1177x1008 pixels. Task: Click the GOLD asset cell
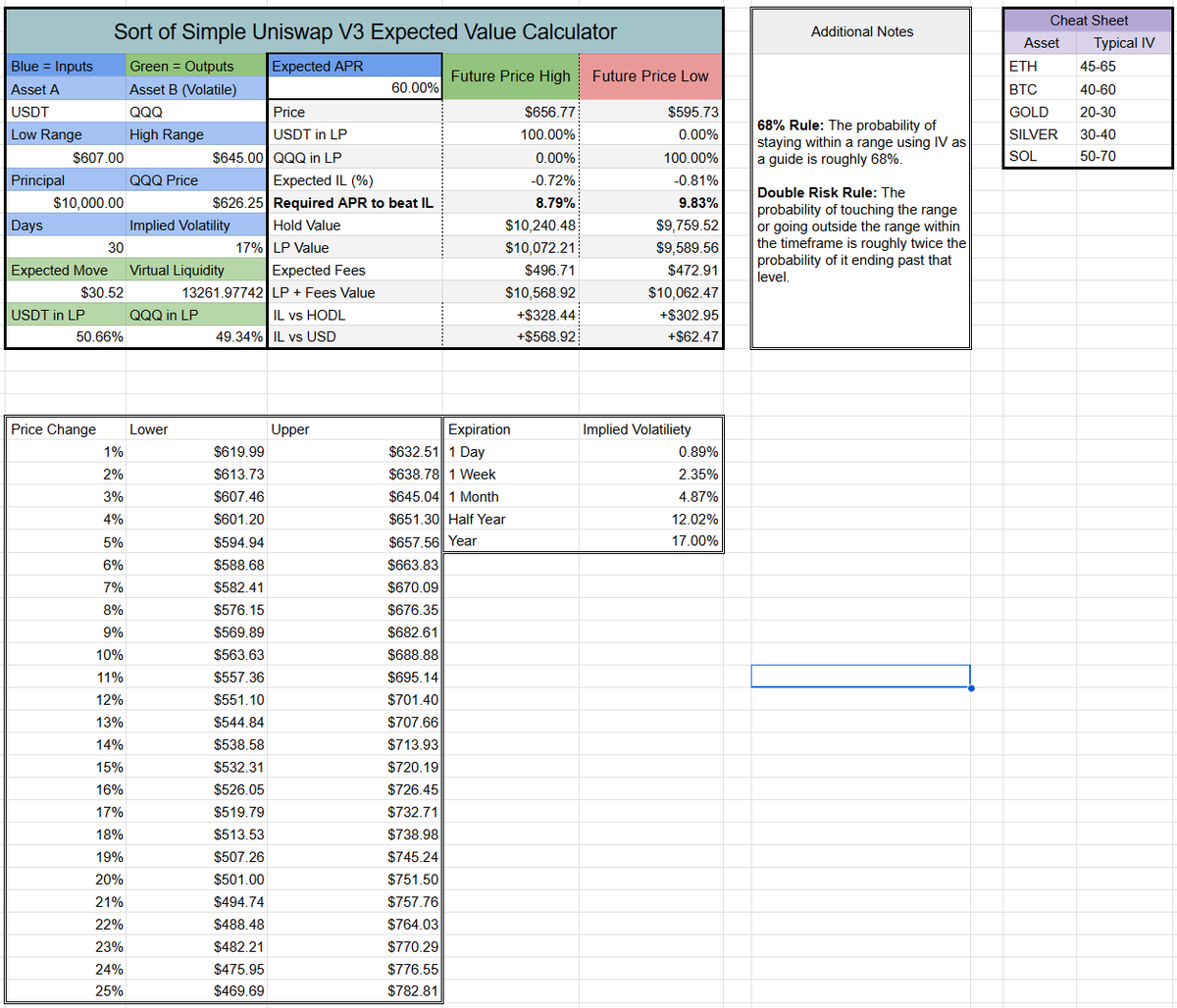click(1040, 112)
